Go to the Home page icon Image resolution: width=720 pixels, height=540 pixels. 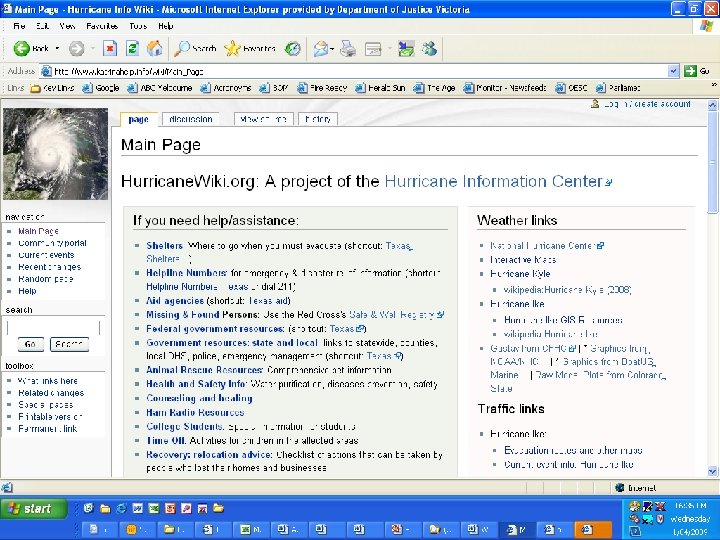coord(155,48)
